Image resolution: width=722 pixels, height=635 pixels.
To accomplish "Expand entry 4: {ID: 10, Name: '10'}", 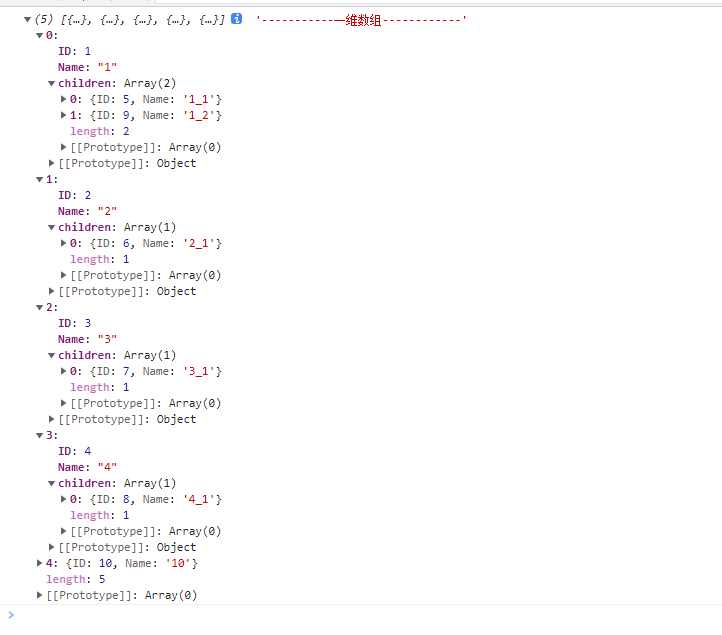I will click(40, 564).
